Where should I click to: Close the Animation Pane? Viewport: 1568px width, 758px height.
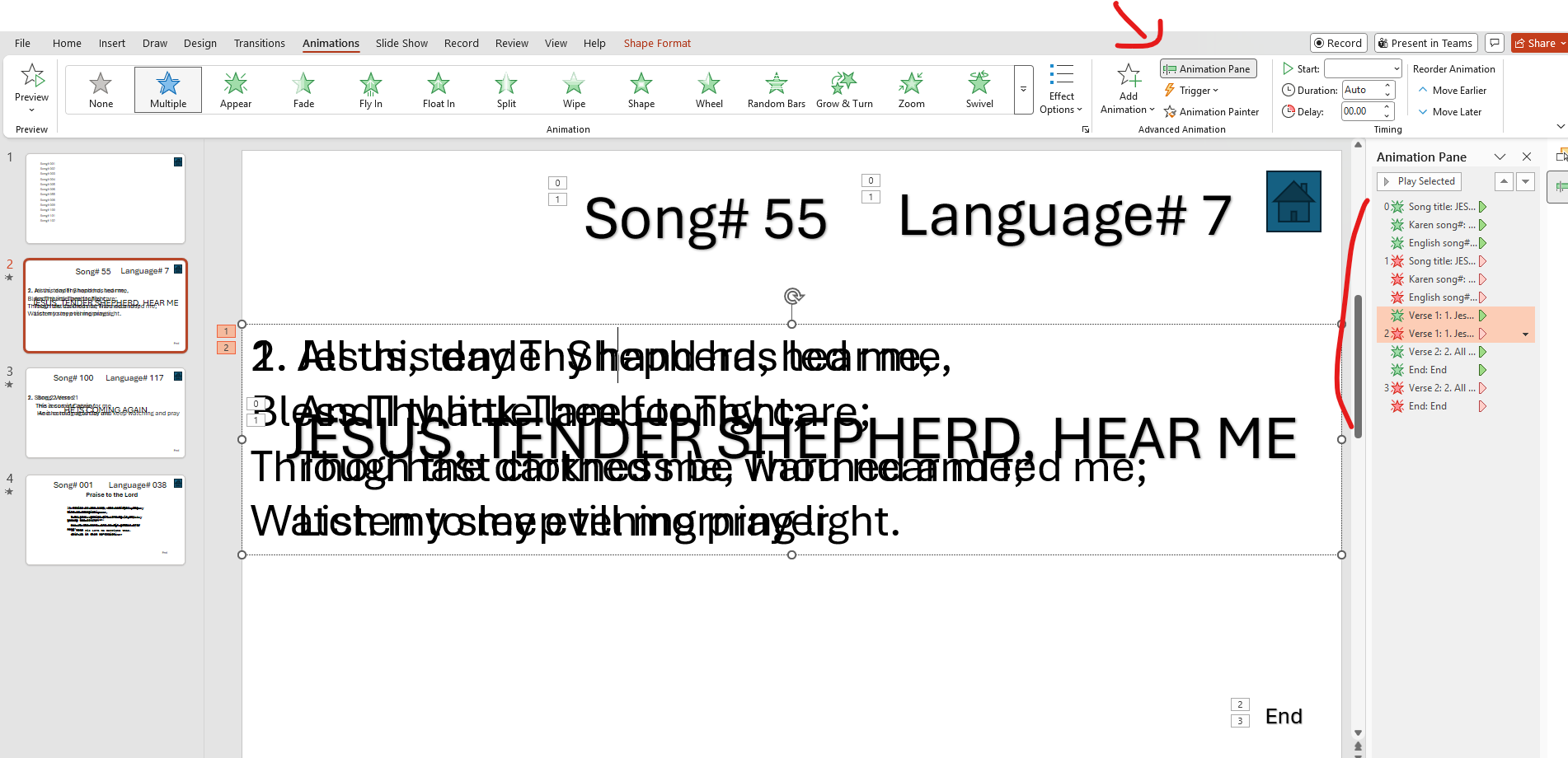(1526, 157)
